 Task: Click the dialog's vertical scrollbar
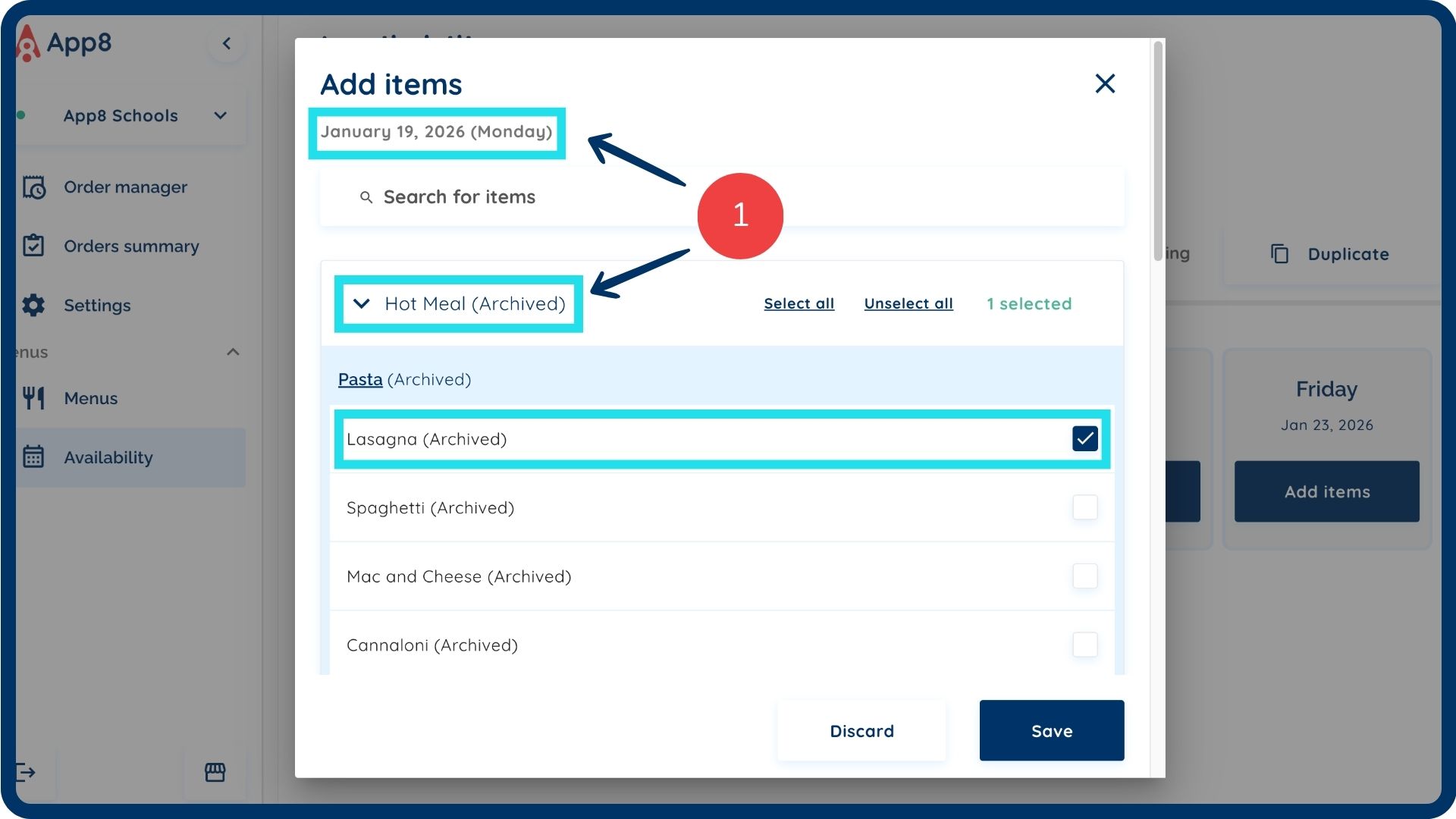tap(1157, 152)
